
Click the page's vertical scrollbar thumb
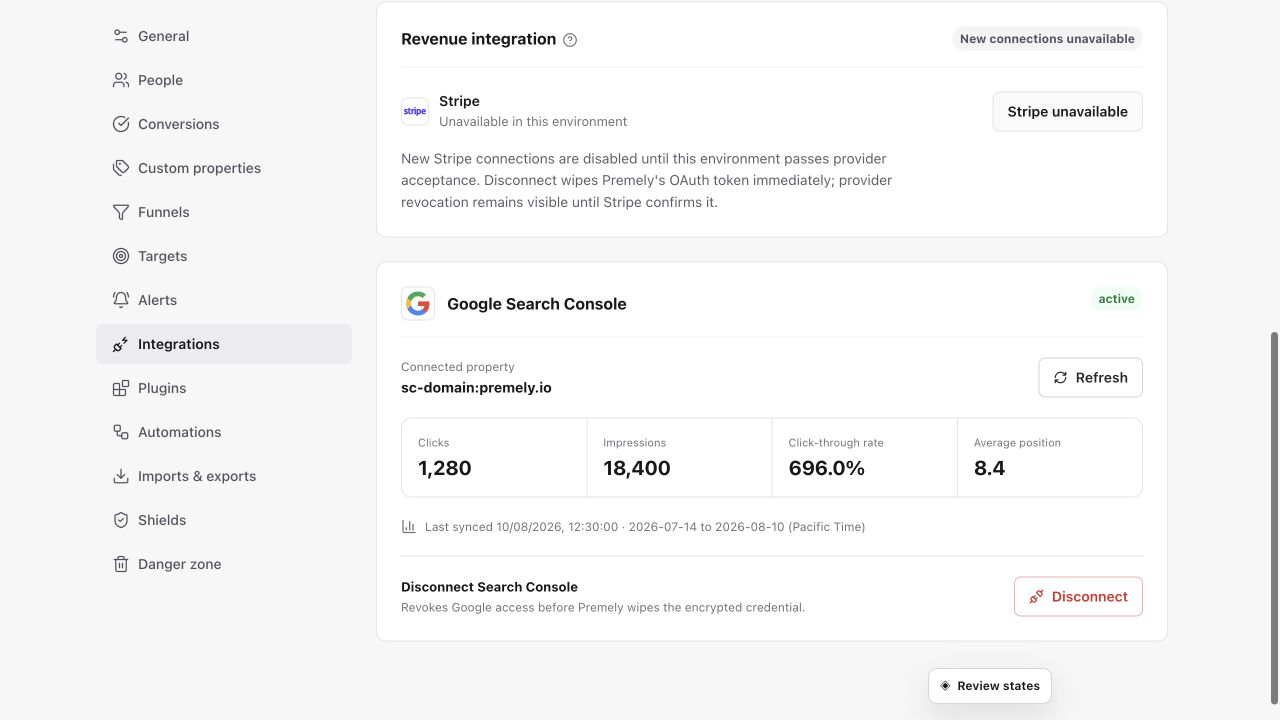pyautogui.click(x=1274, y=518)
